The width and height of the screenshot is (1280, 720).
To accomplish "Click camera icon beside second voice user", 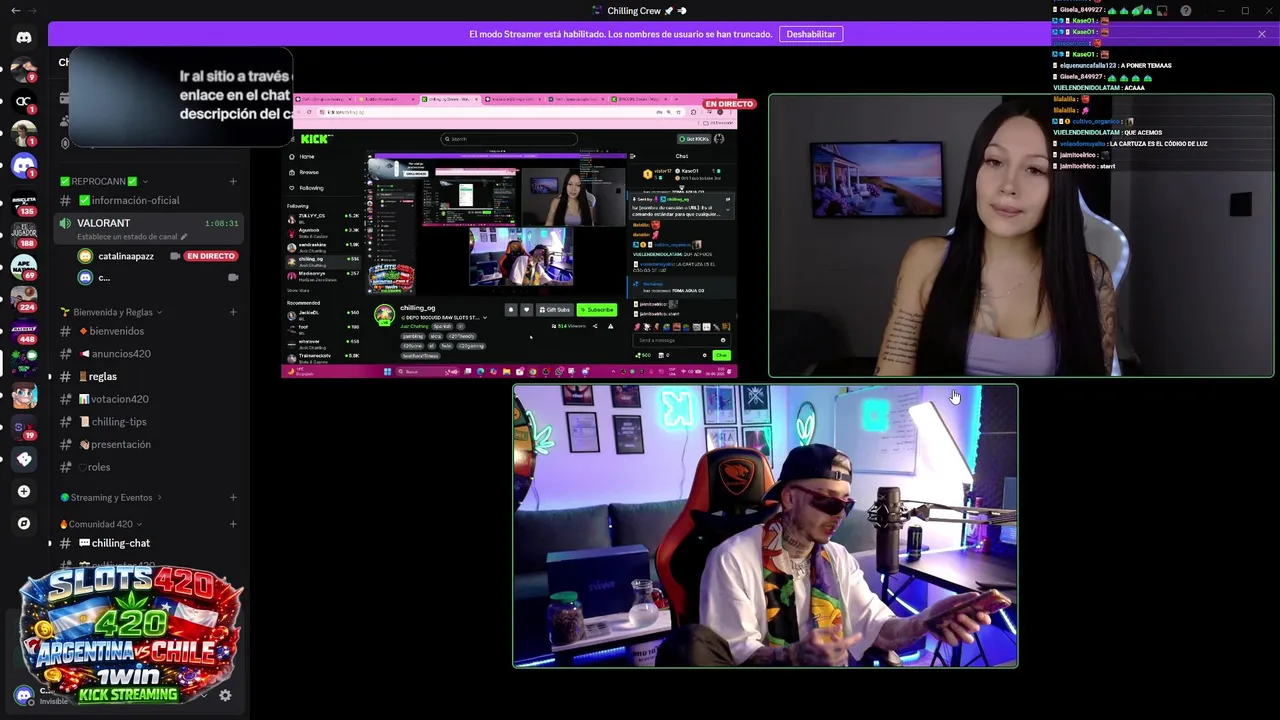I will point(233,277).
